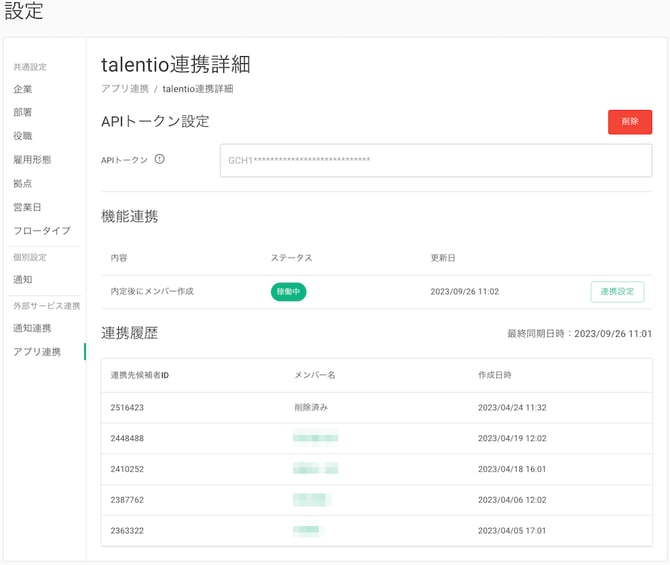Viewport: 670px width, 565px height.
Task: Click the blurred member name for 2448488
Action: [315, 438]
